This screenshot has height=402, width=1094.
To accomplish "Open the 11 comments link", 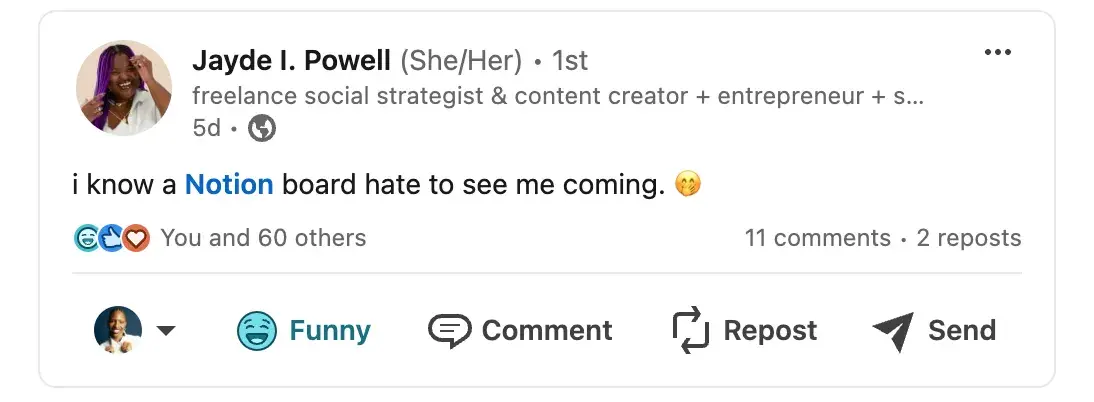I will (817, 238).
